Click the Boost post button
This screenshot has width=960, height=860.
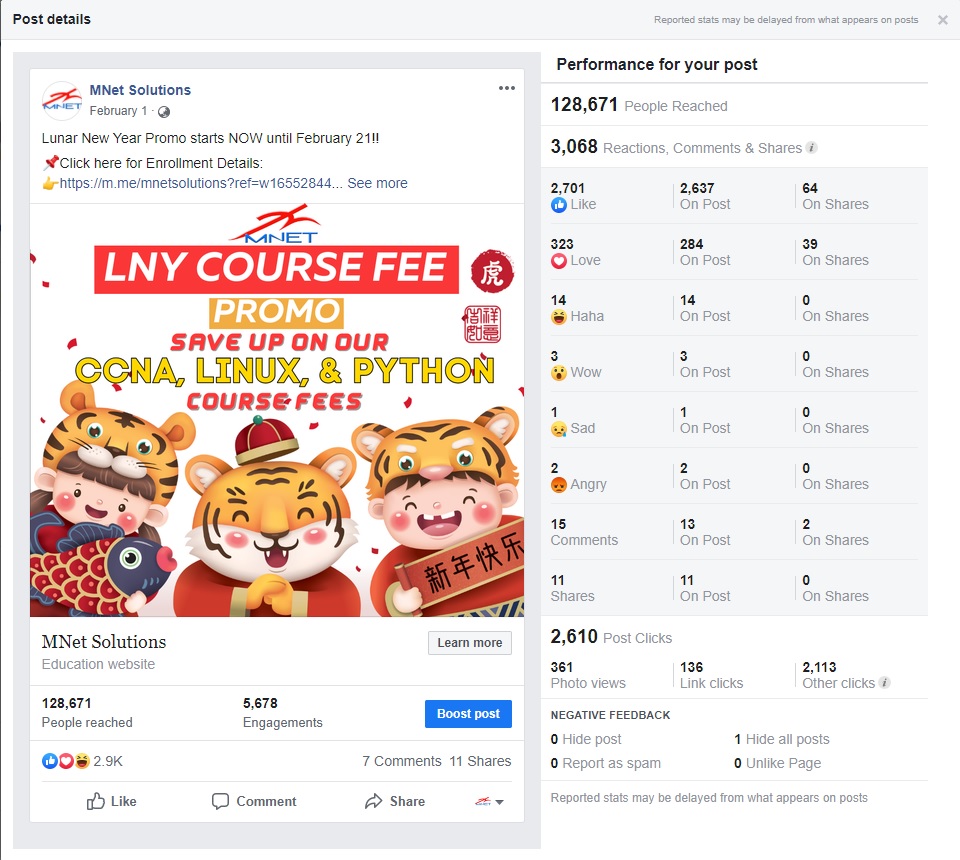pyautogui.click(x=468, y=714)
